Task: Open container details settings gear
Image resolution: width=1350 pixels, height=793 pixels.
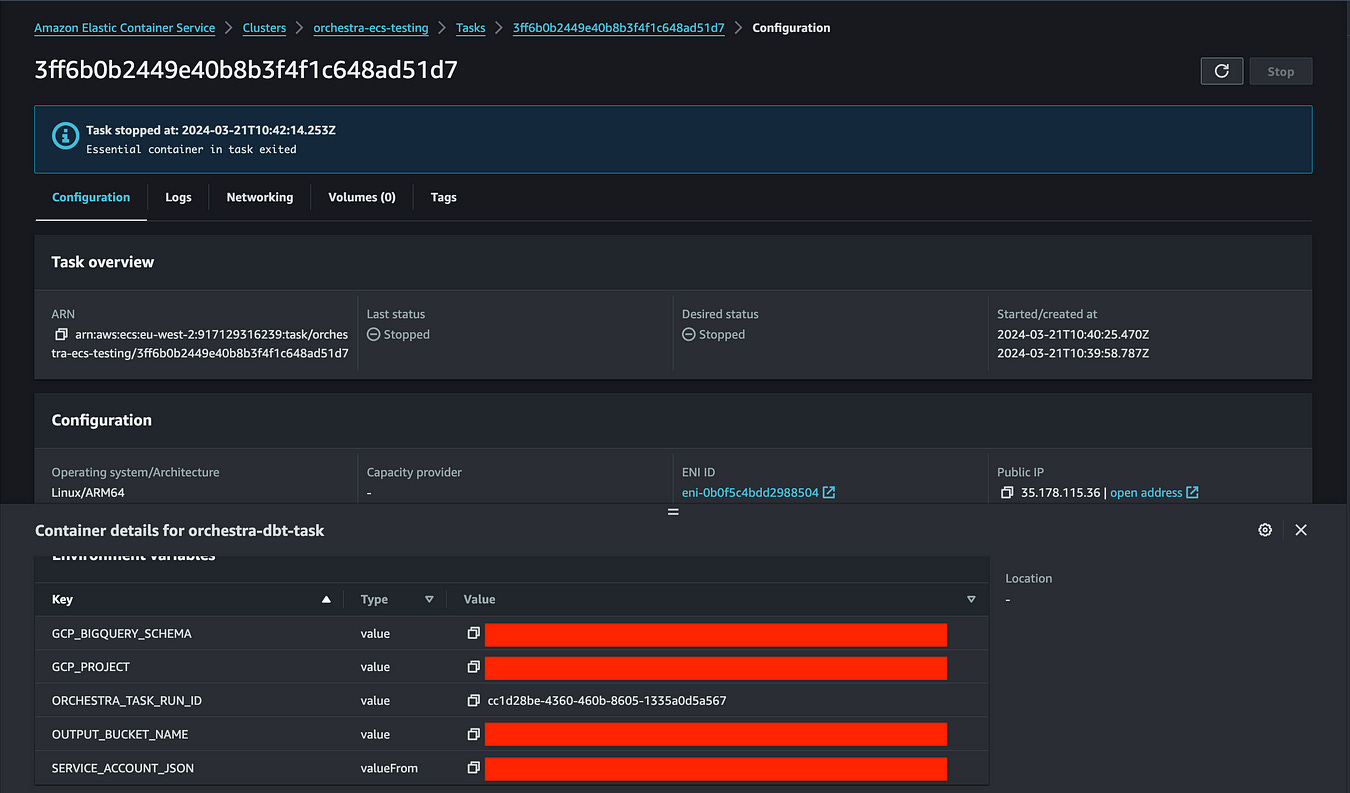Action: pyautogui.click(x=1265, y=530)
